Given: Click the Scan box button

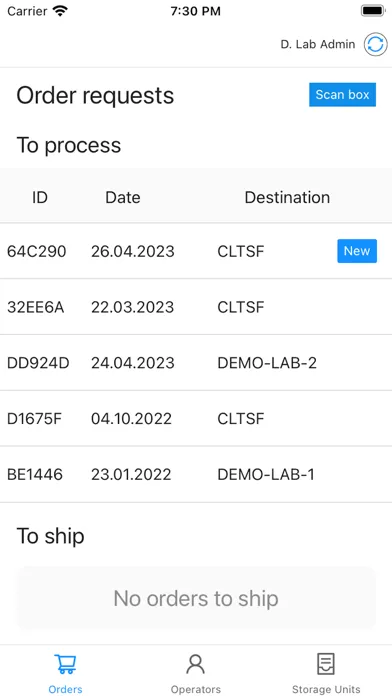Looking at the screenshot, I should coord(342,95).
